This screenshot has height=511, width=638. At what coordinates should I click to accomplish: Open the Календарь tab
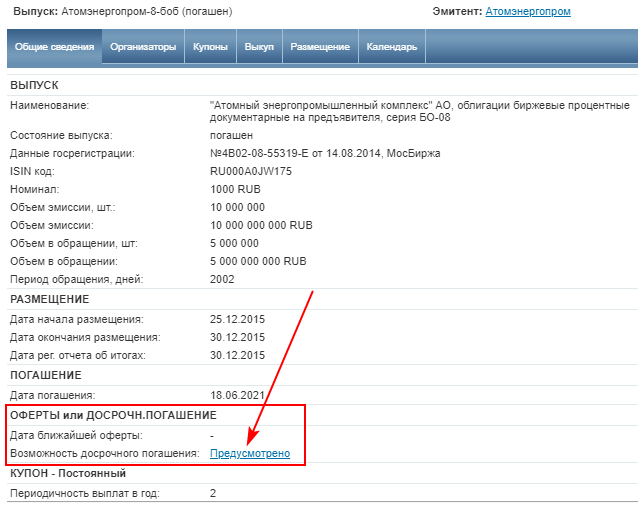click(392, 47)
